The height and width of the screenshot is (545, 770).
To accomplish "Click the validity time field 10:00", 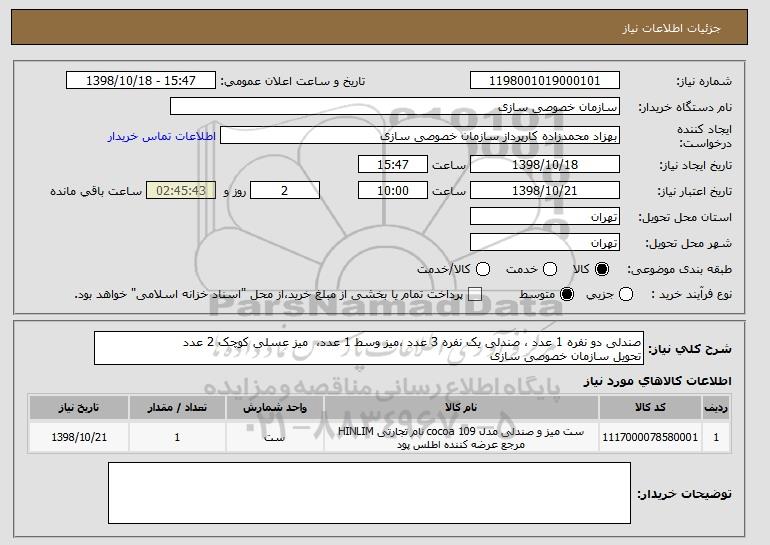I will pos(393,191).
